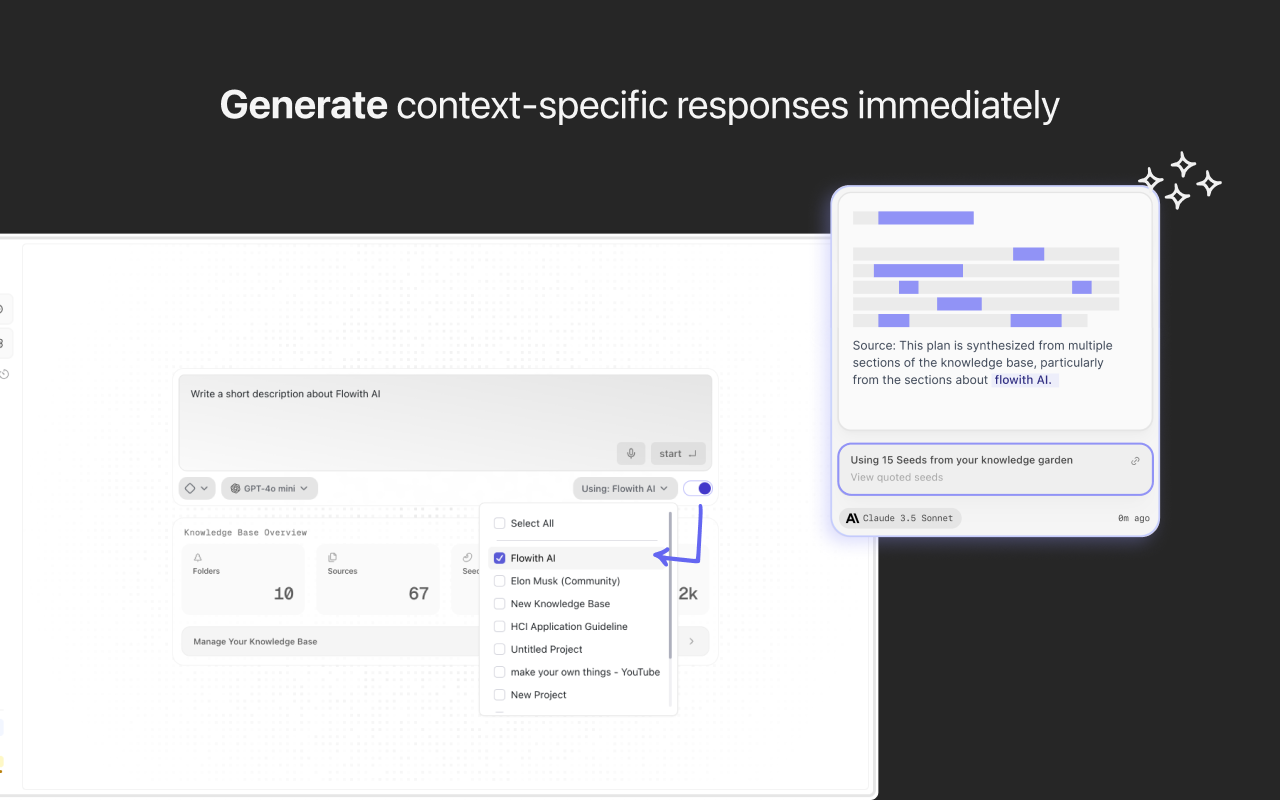Uncheck the Flowith AI checkbox
Screen dimensions: 1280x800
coord(500,558)
